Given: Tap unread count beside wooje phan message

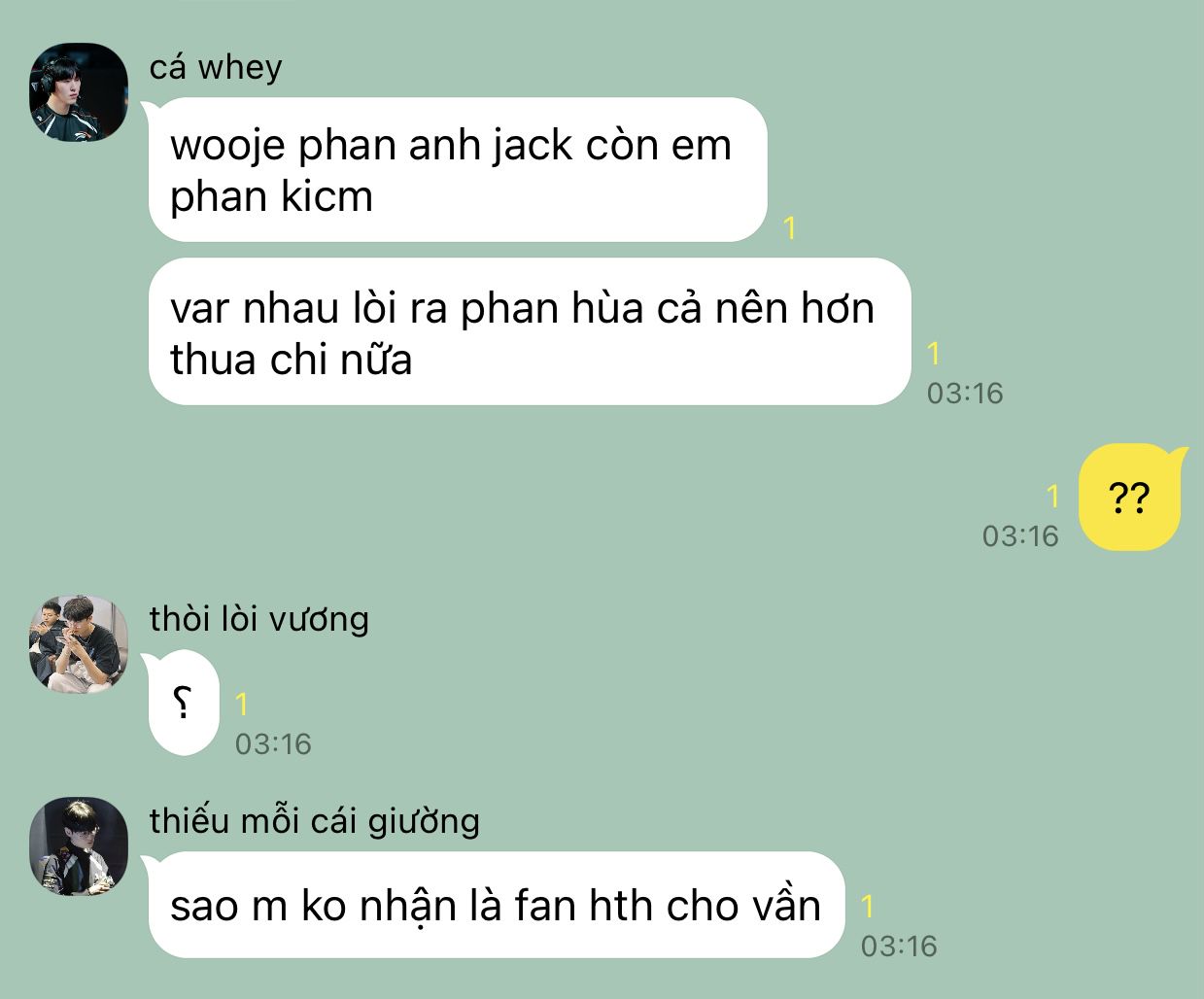Looking at the screenshot, I should (790, 227).
